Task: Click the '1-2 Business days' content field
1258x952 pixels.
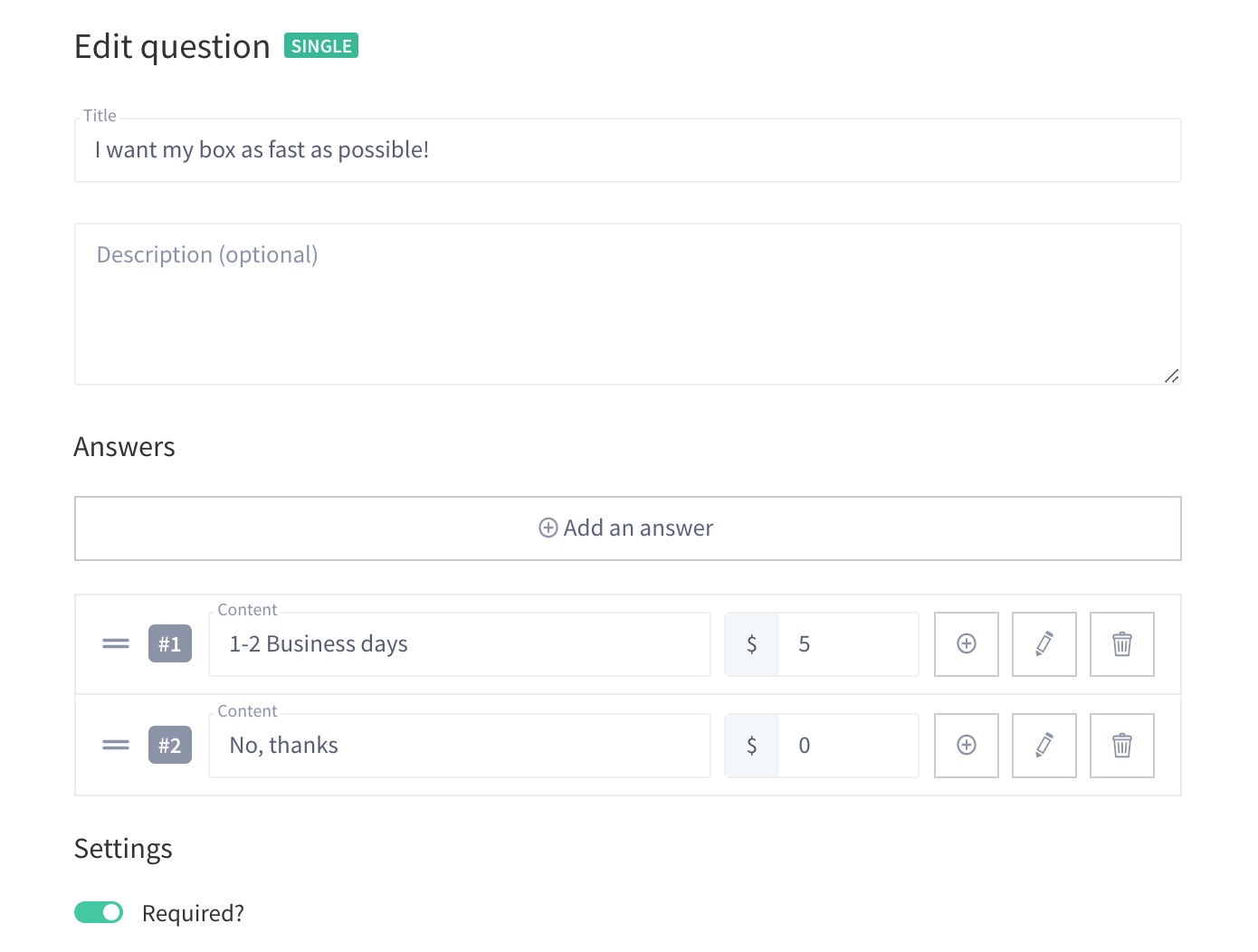Action: tap(460, 644)
